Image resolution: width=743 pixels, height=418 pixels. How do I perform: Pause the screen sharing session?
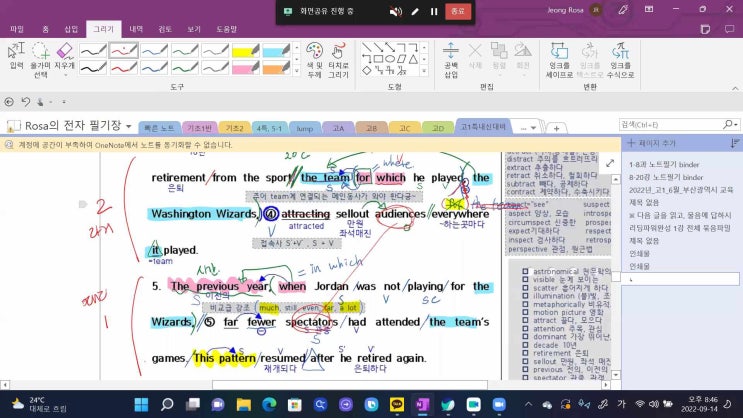pyautogui.click(x=434, y=12)
